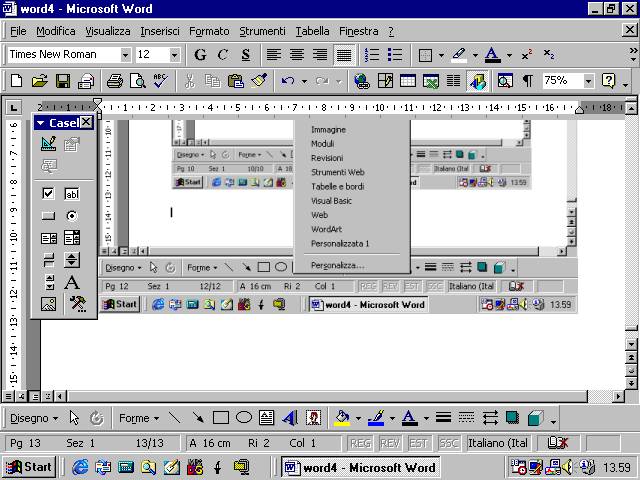Cut selection with the scissors icon
The height and width of the screenshot is (480, 640).
[189, 81]
